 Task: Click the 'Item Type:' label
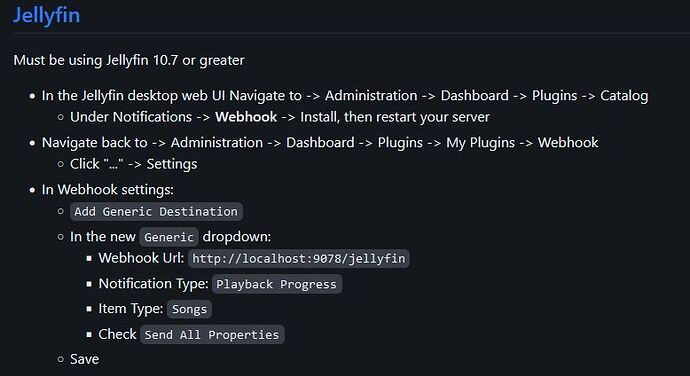click(x=131, y=309)
